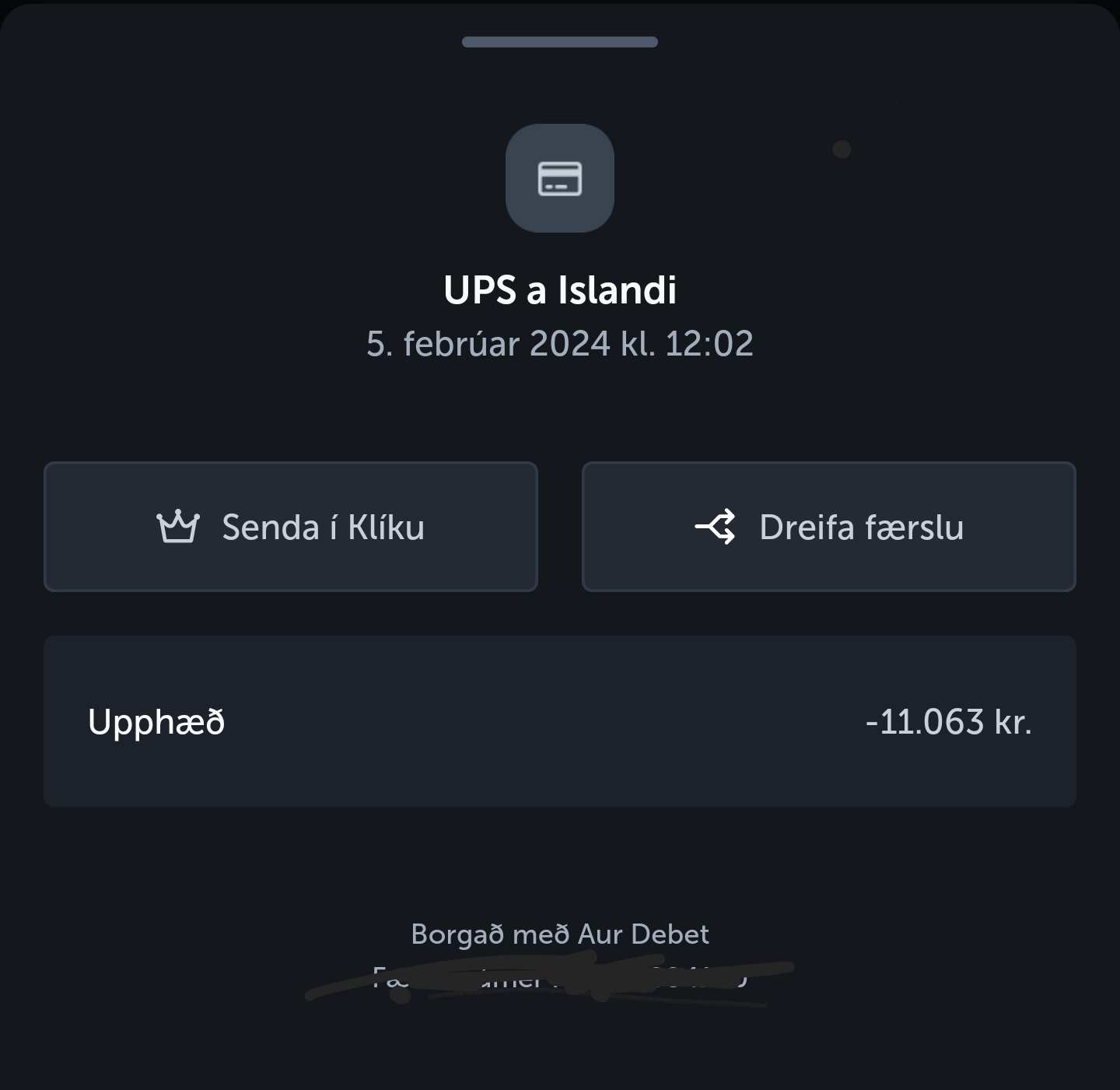Viewport: 1120px width, 1090px height.
Task: Click the word UPS in the title
Action: pos(479,290)
